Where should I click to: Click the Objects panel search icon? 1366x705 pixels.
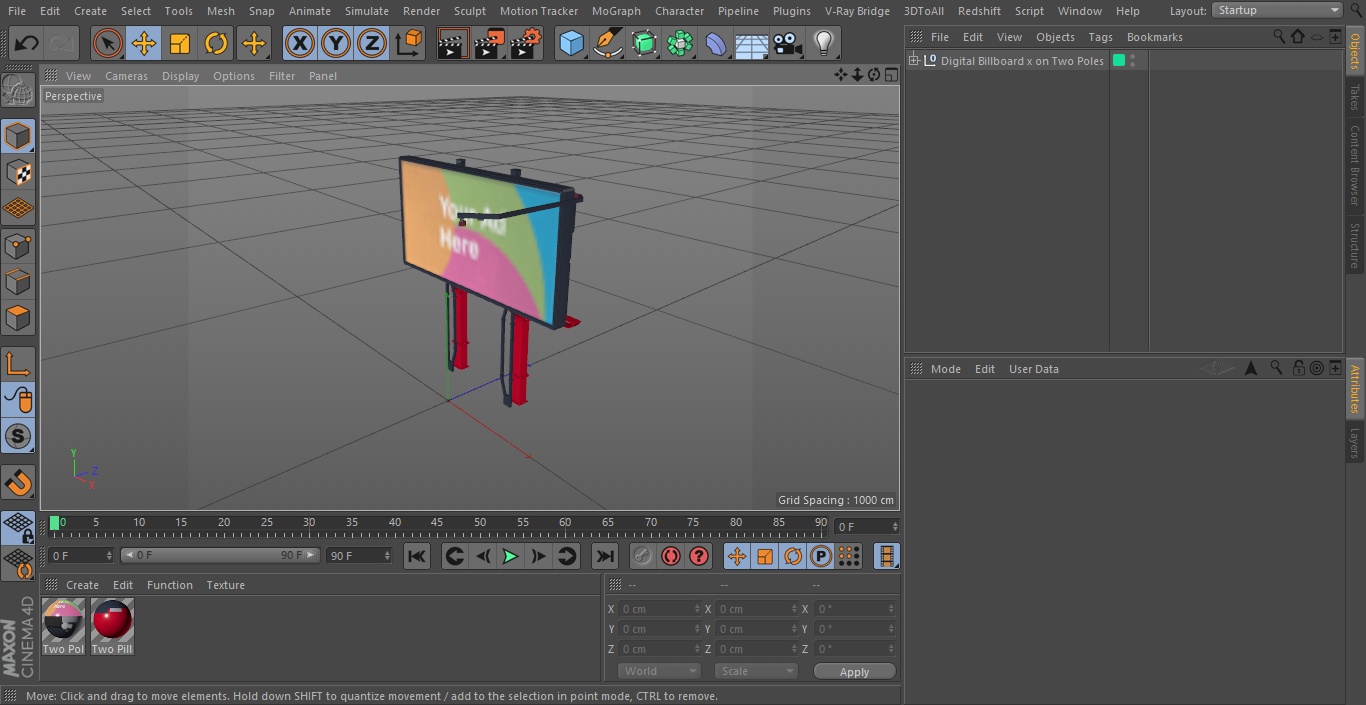1279,36
